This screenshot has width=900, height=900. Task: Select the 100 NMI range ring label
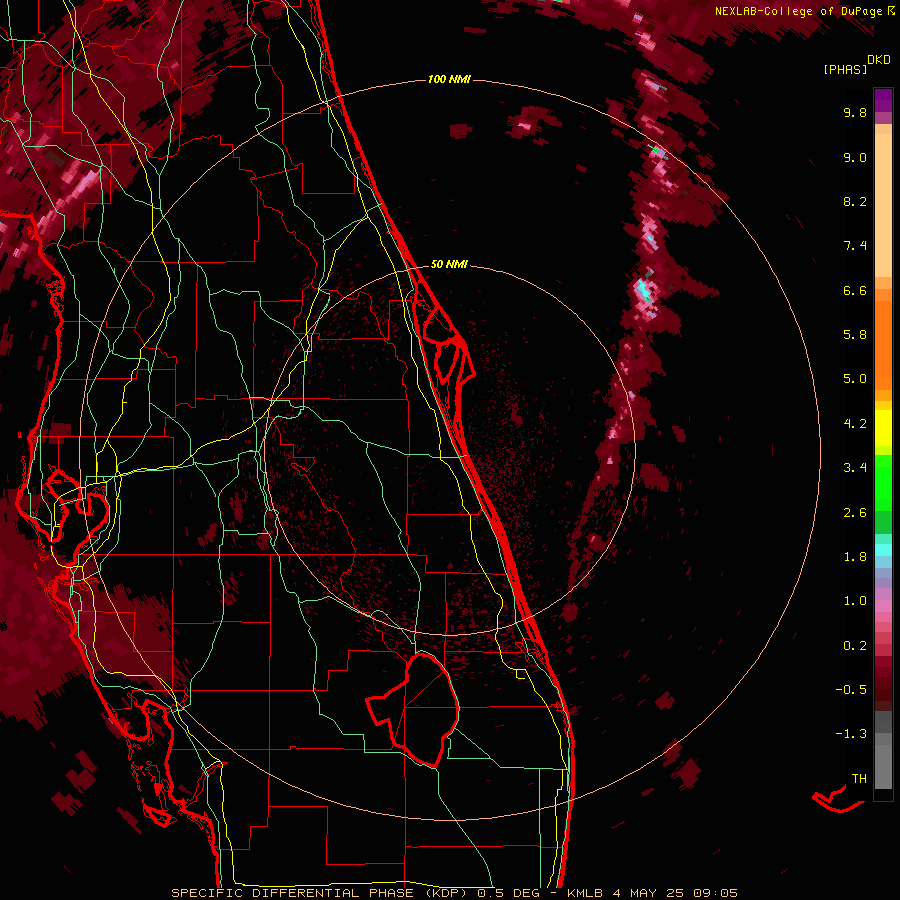pyautogui.click(x=449, y=79)
